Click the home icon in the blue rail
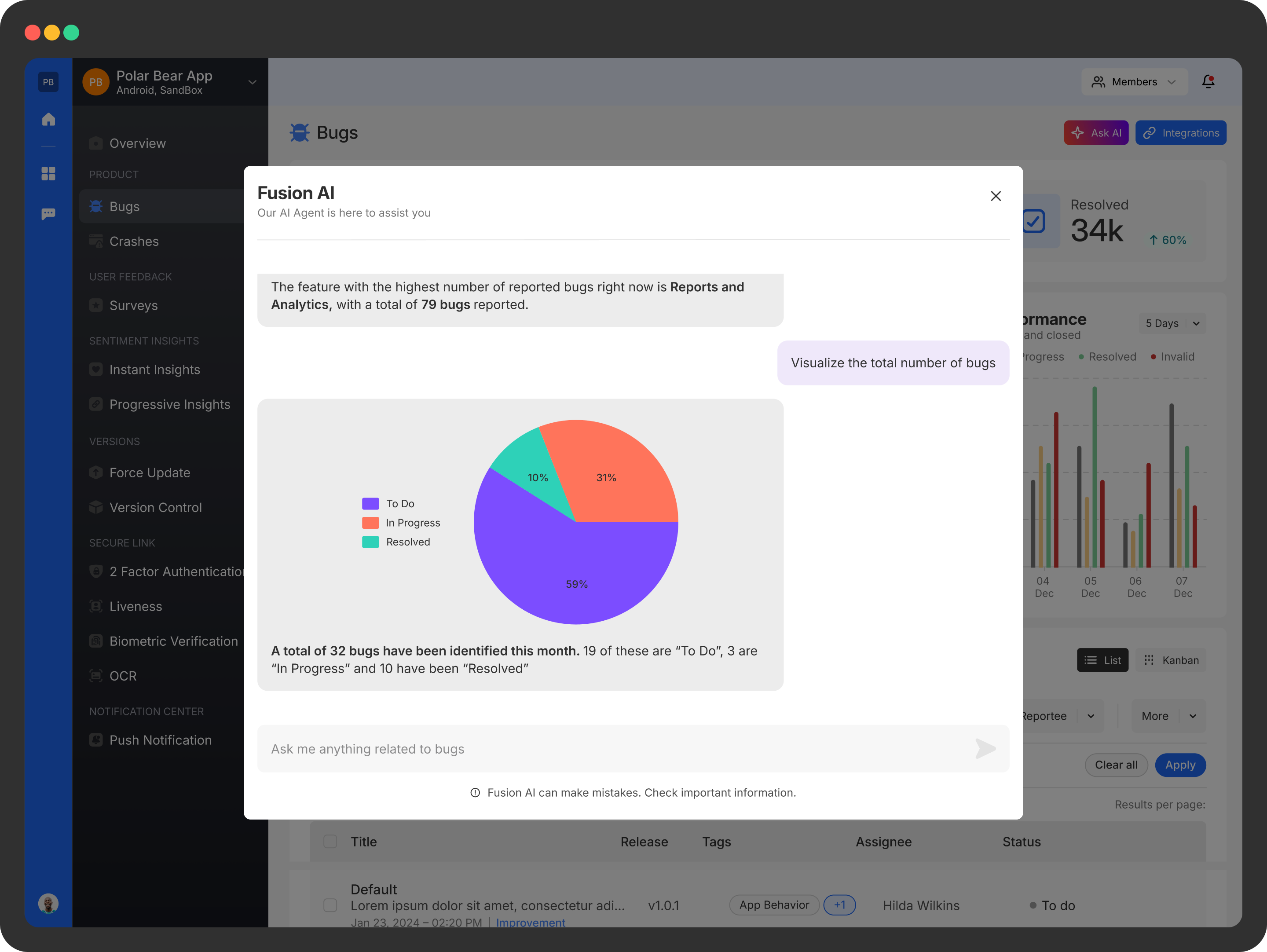Viewport: 1267px width, 952px height. [x=48, y=119]
